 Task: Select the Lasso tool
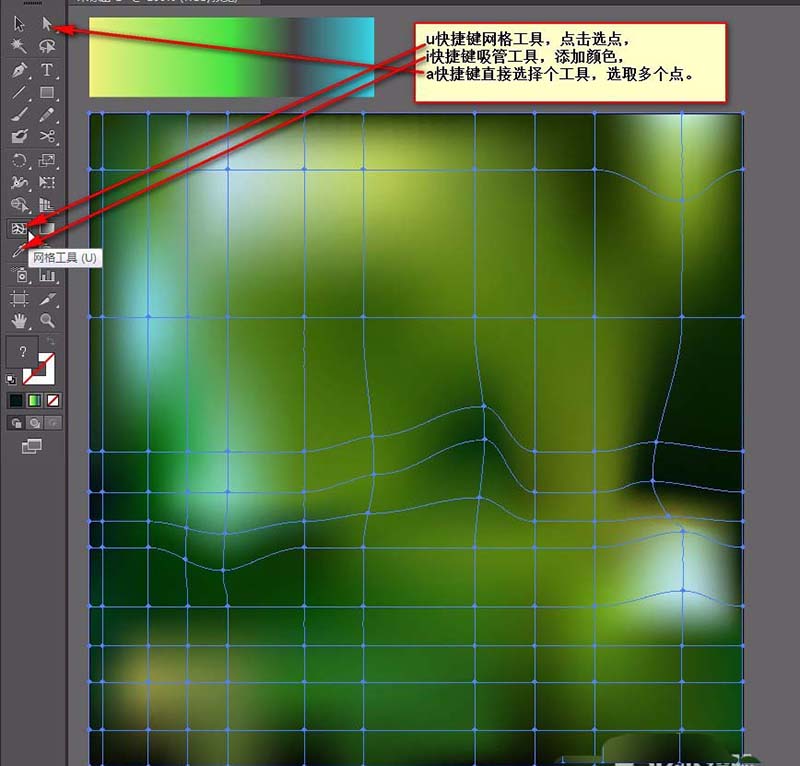pyautogui.click(x=47, y=46)
